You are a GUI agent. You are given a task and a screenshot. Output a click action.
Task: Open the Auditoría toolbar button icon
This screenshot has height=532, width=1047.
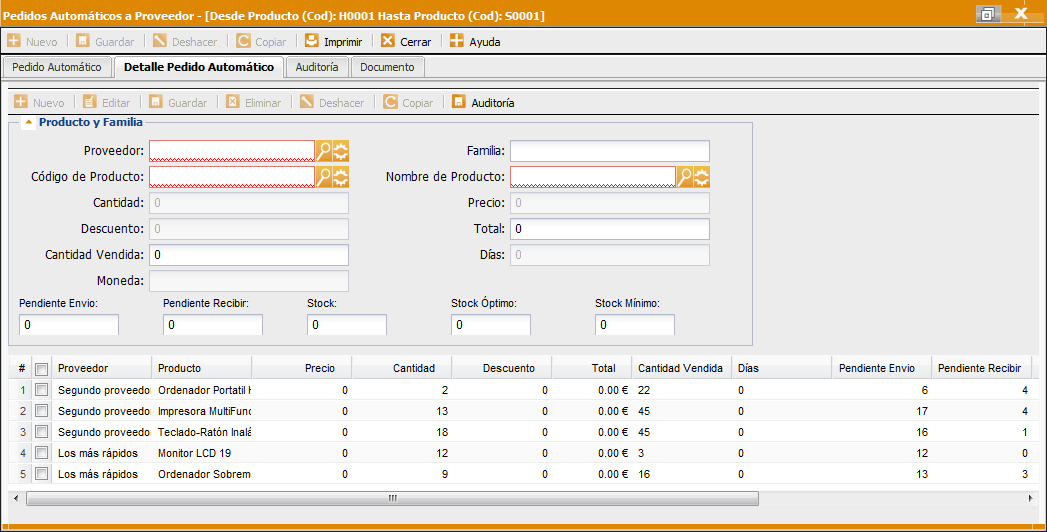[x=459, y=101]
